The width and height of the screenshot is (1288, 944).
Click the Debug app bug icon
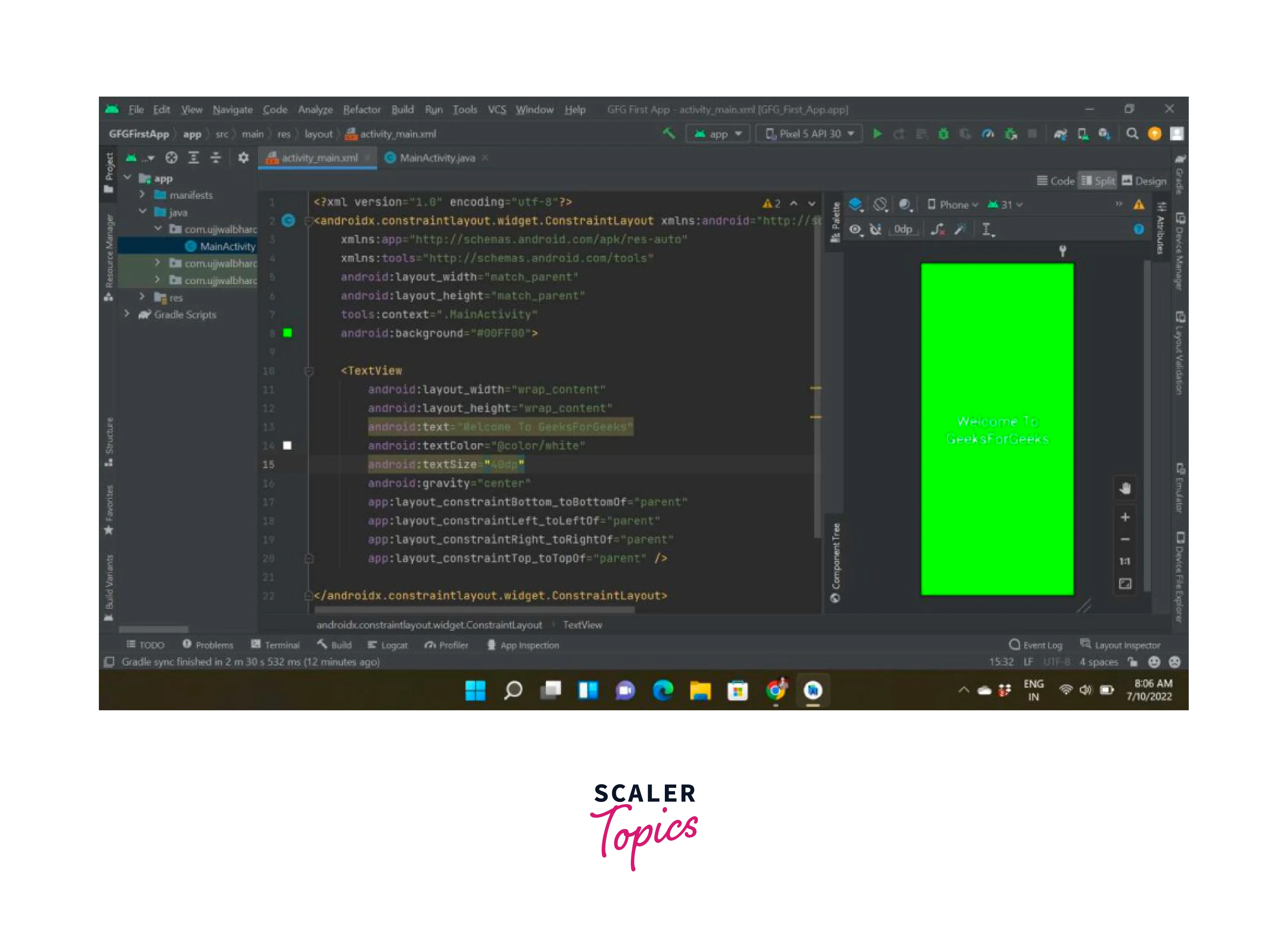[x=943, y=134]
